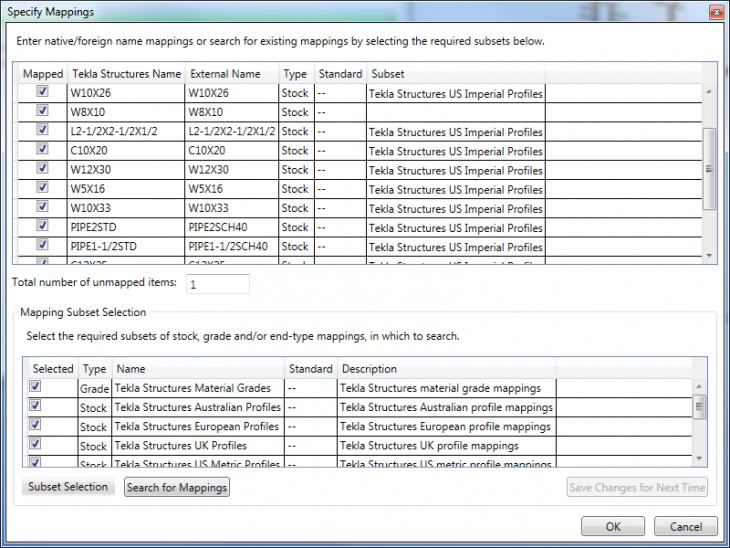
Task: Select External Name cell PIPE2SCH40
Action: (231, 227)
